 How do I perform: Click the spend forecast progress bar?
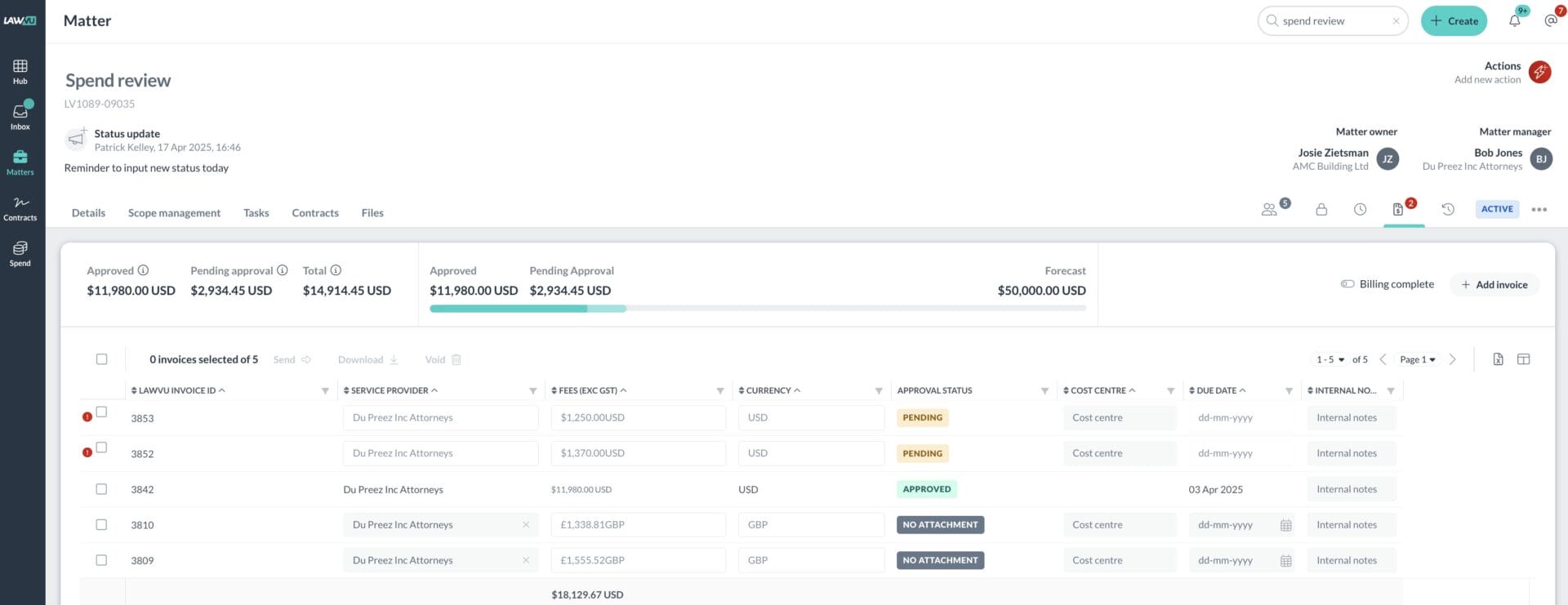(758, 309)
